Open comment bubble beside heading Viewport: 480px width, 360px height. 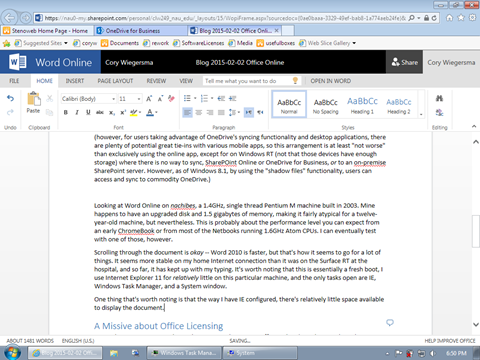[x=390, y=322]
